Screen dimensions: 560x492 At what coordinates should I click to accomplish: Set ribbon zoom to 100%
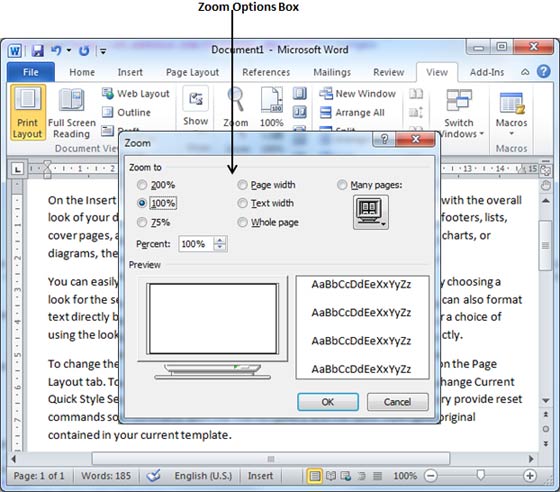(271, 107)
